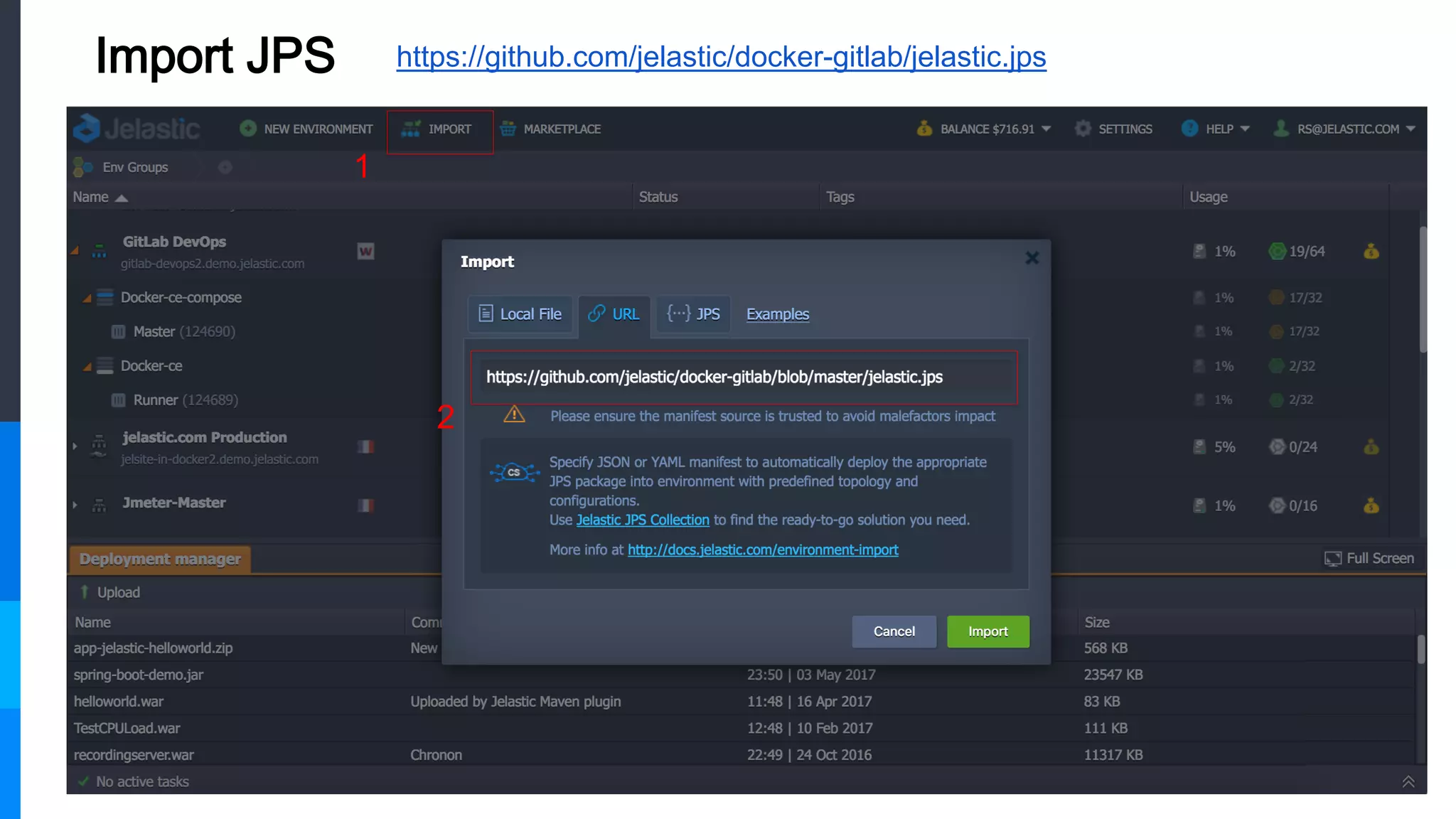Viewport: 1456px width, 819px height.
Task: Click the green Import button
Action: coord(988,631)
